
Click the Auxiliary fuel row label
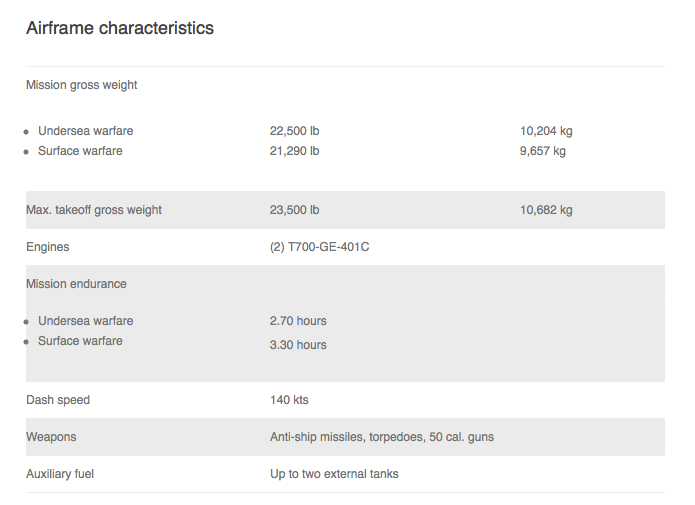[60, 474]
